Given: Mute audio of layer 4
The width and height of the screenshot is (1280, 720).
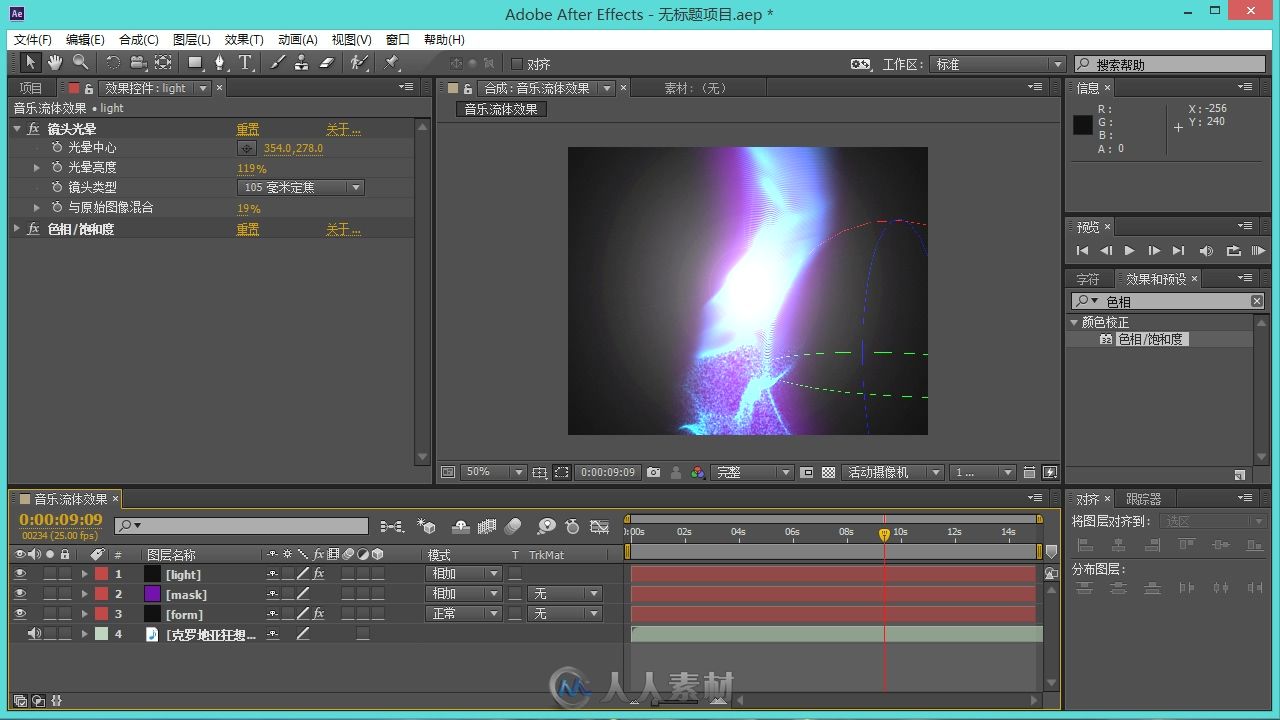Looking at the screenshot, I should pos(34,634).
